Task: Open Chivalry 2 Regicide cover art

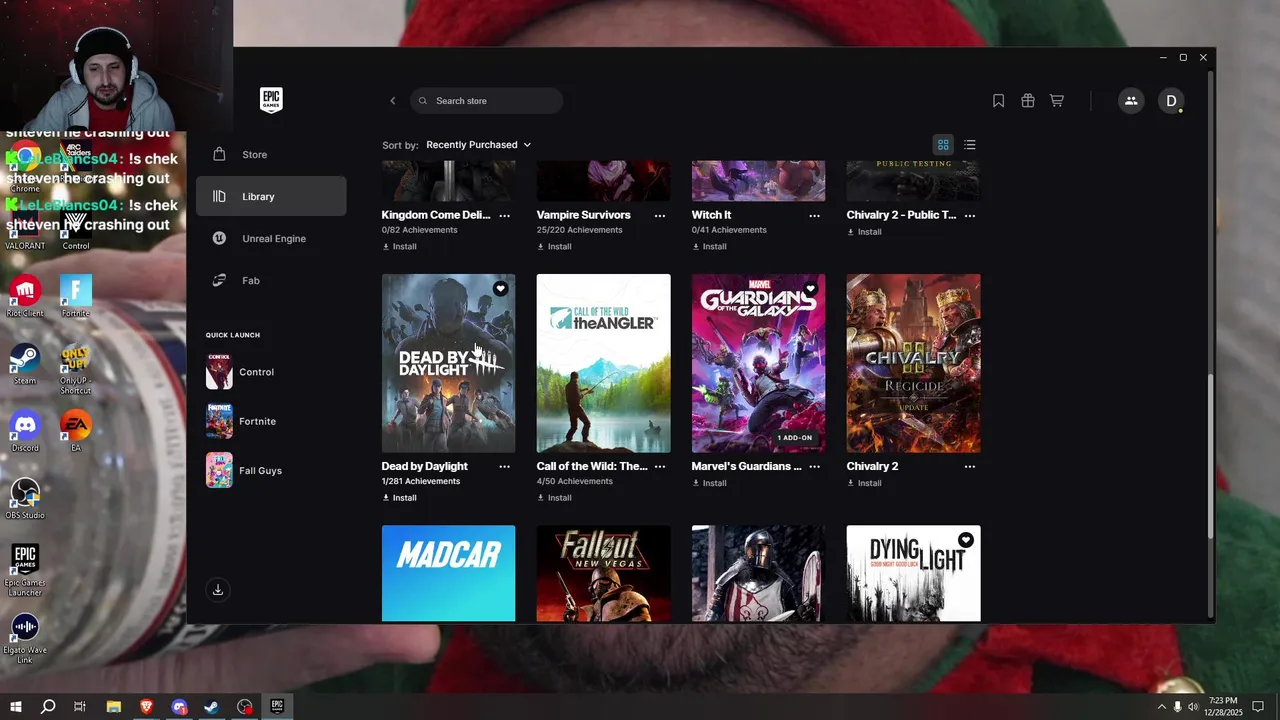Action: [913, 363]
